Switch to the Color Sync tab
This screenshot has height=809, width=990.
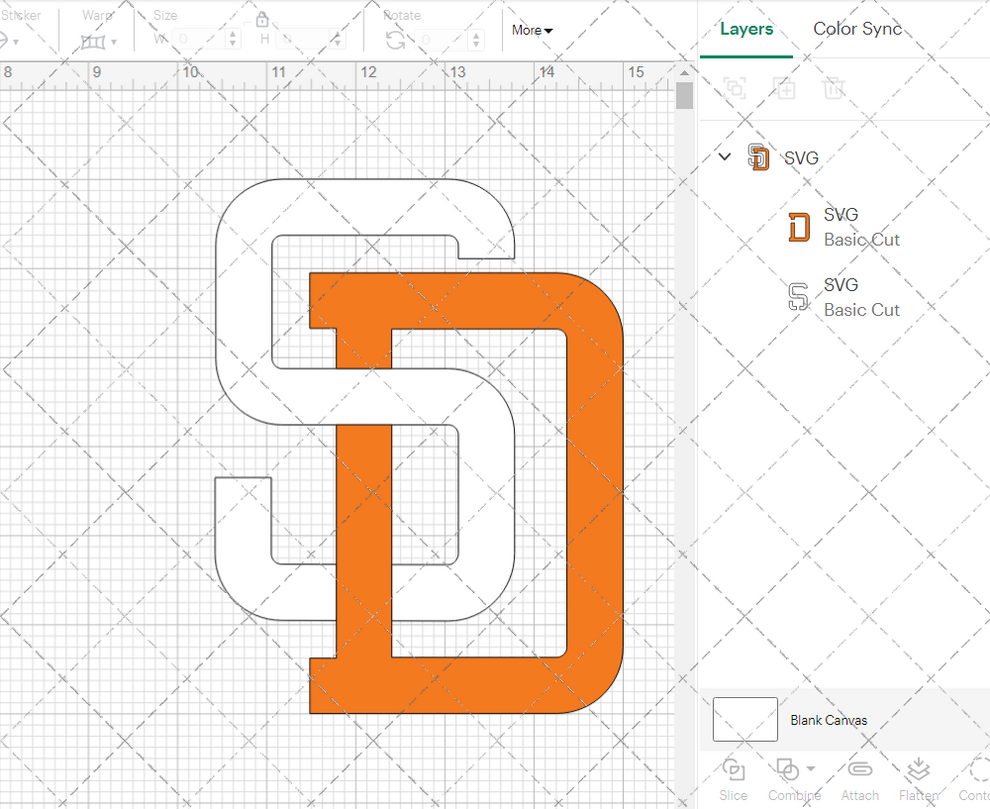[857, 29]
